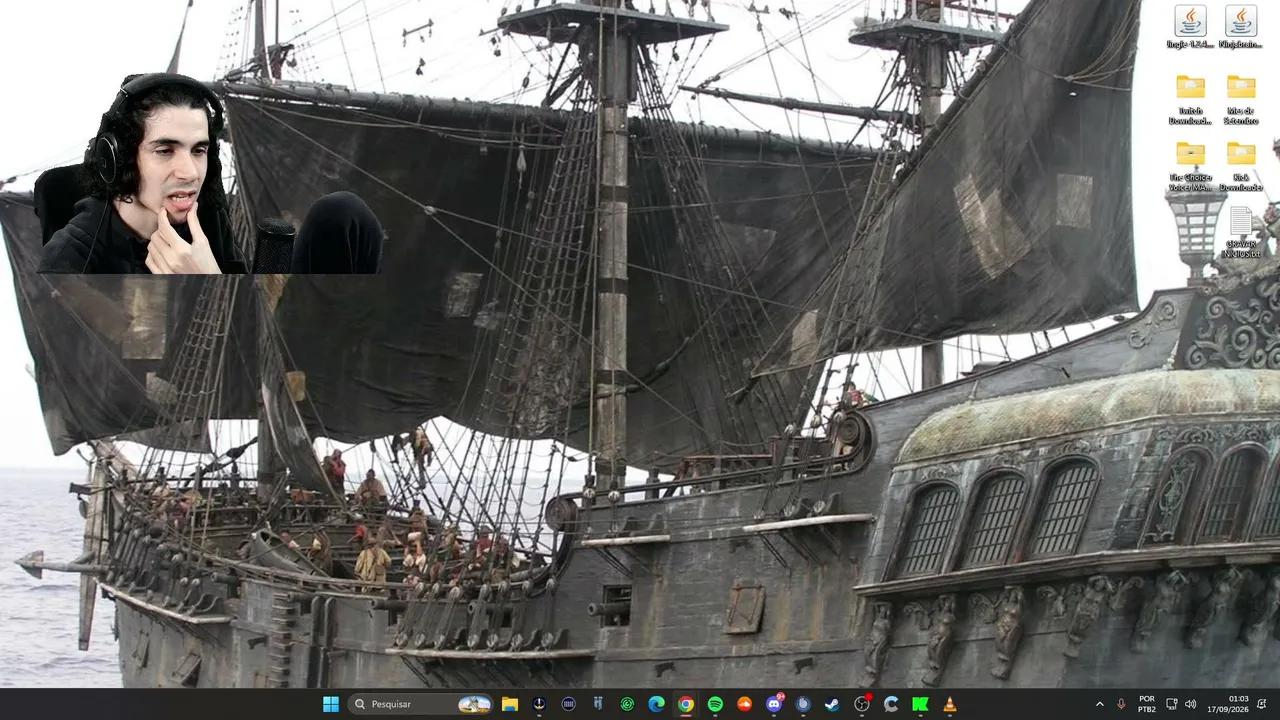1280x720 pixels.
Task: Open Discord with the notification badge
Action: (x=774, y=704)
